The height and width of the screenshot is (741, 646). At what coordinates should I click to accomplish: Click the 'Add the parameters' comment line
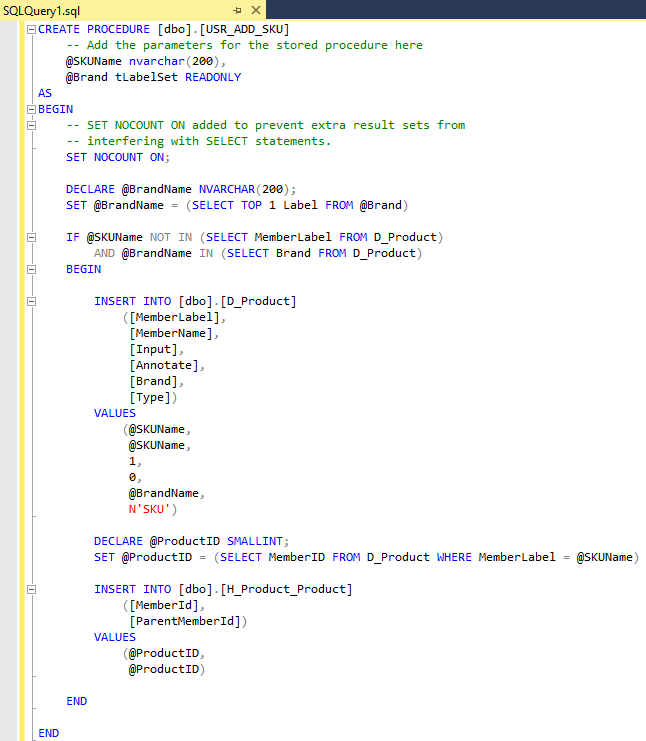(244, 45)
